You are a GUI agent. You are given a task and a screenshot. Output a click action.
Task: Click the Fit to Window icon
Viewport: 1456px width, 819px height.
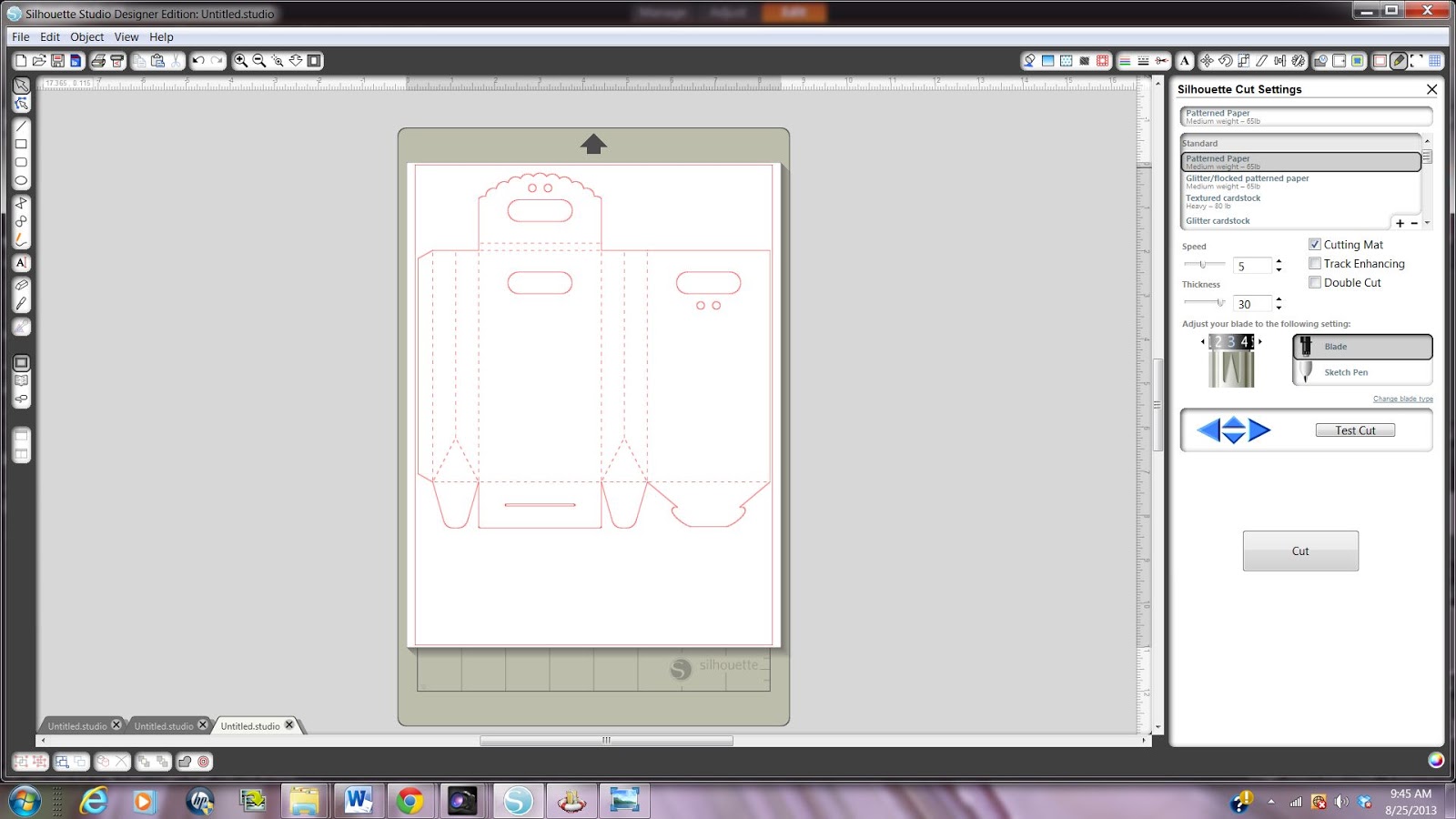pos(314,61)
